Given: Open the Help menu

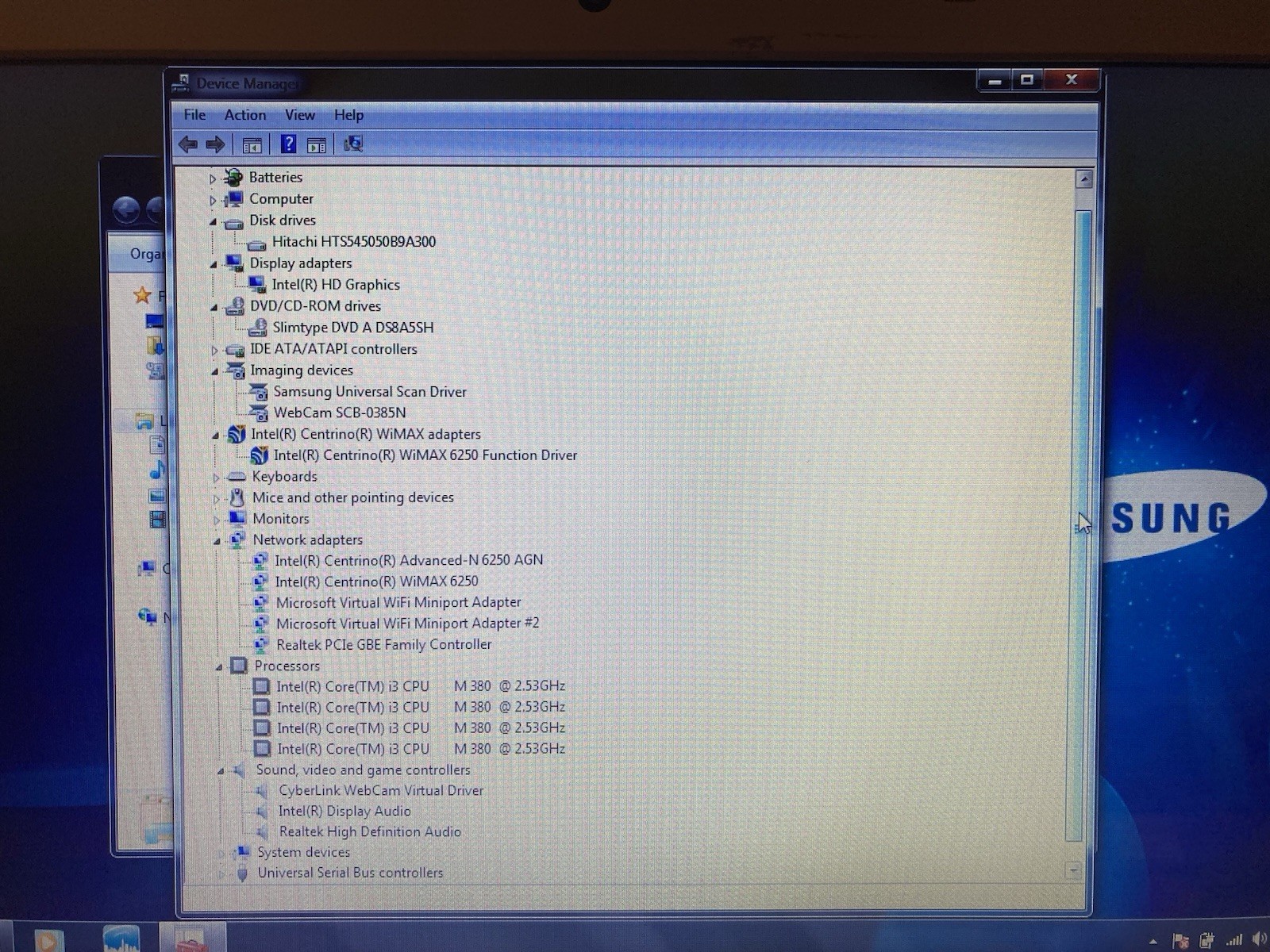Looking at the screenshot, I should 348,115.
